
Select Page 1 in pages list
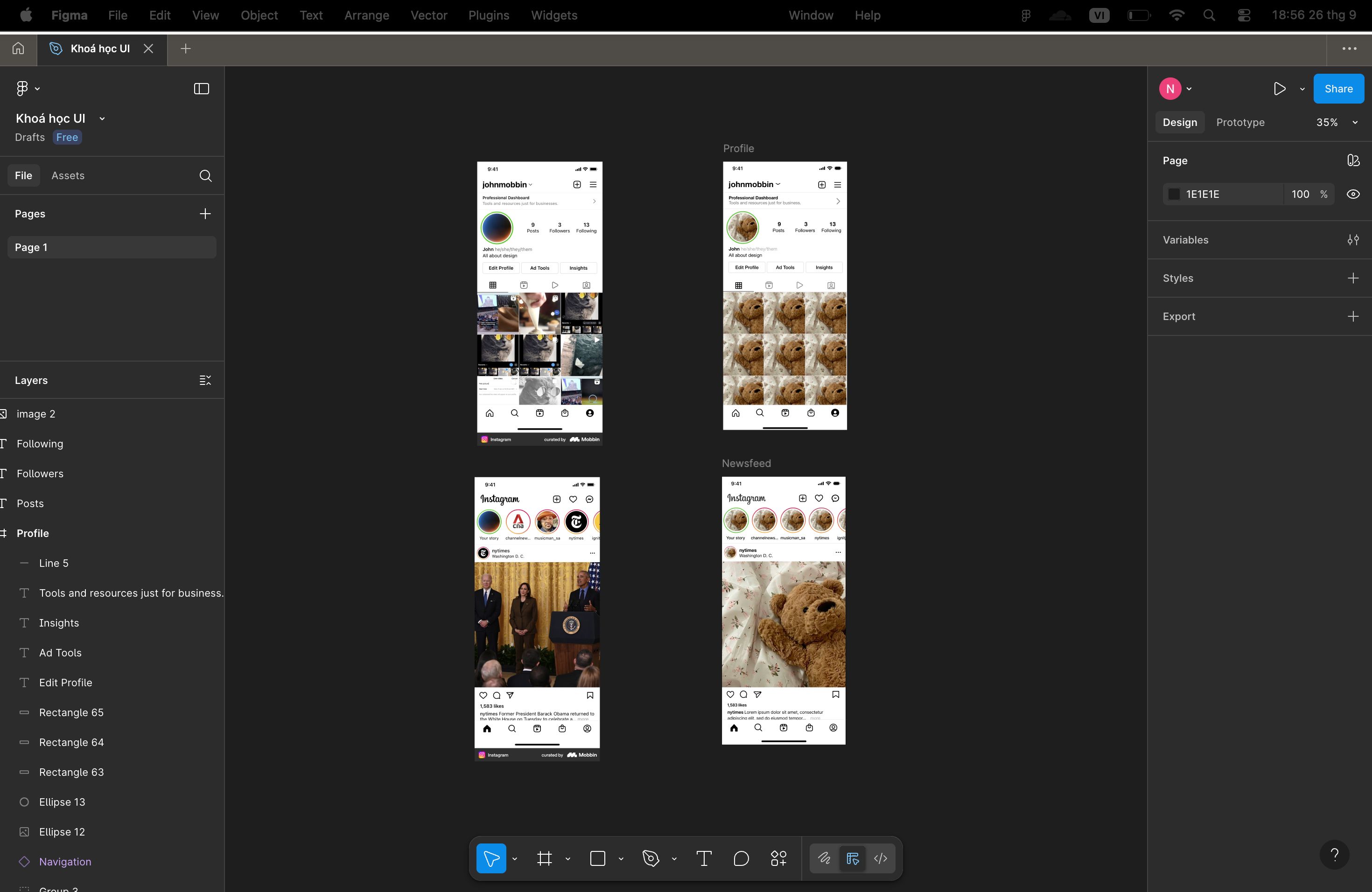click(x=112, y=247)
